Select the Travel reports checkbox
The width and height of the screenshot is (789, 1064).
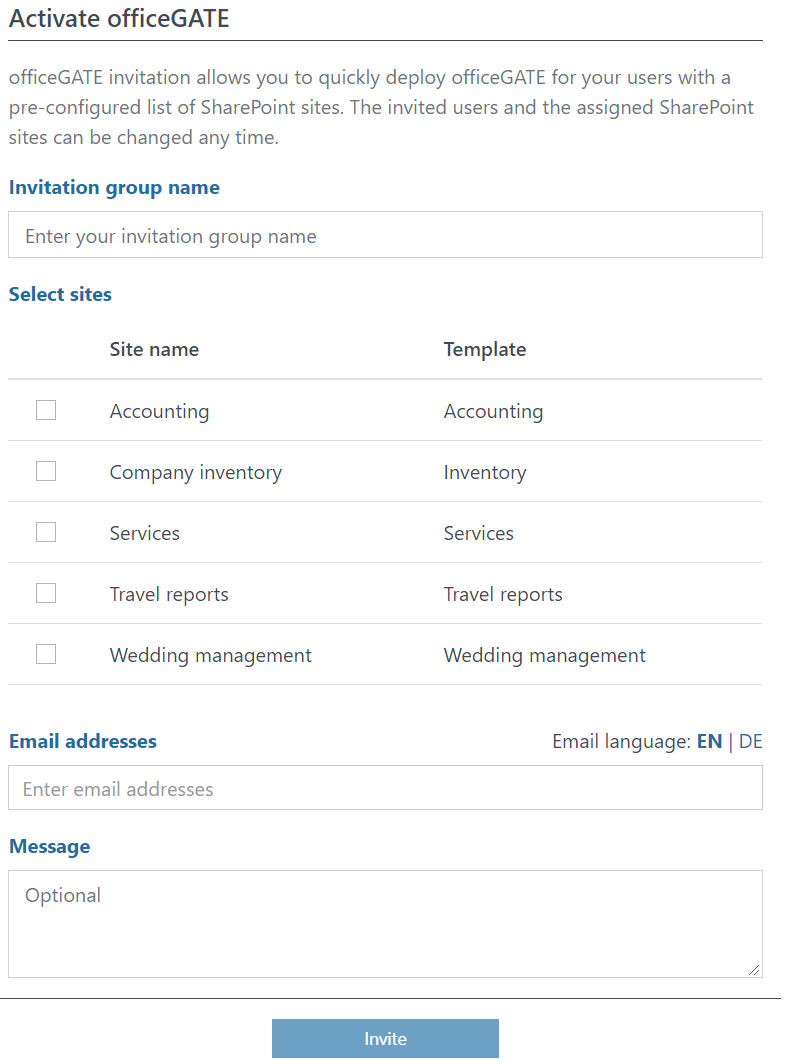(46, 593)
